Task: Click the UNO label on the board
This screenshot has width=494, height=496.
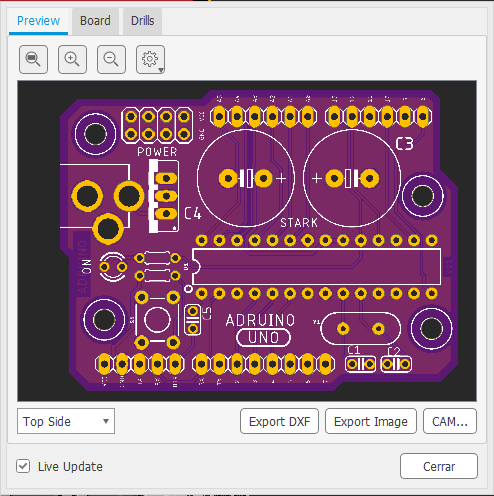Action: coord(263,338)
